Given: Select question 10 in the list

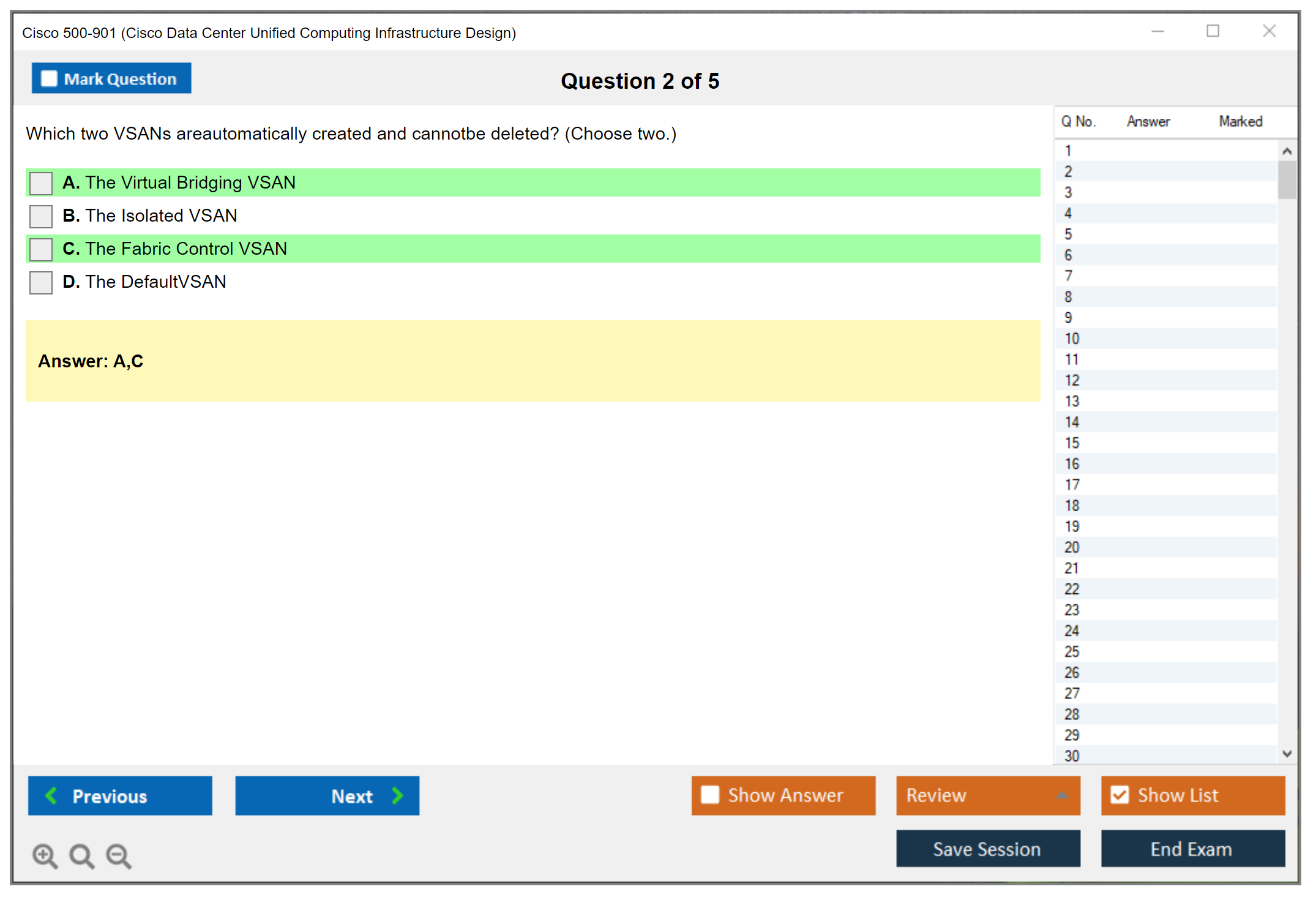Looking at the screenshot, I should 1072,339.
